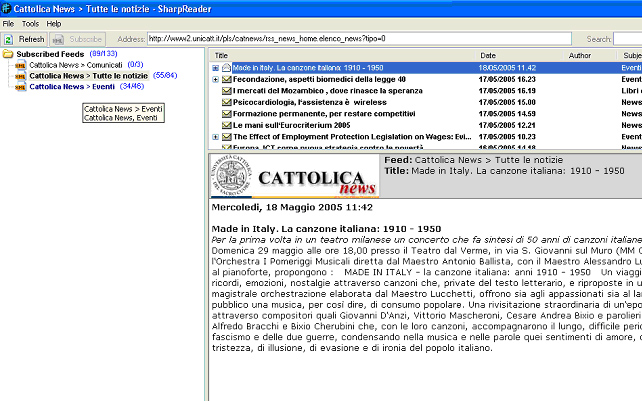The image size is (642, 401).
Task: Sort articles by the Title column header
Action: tap(222, 55)
